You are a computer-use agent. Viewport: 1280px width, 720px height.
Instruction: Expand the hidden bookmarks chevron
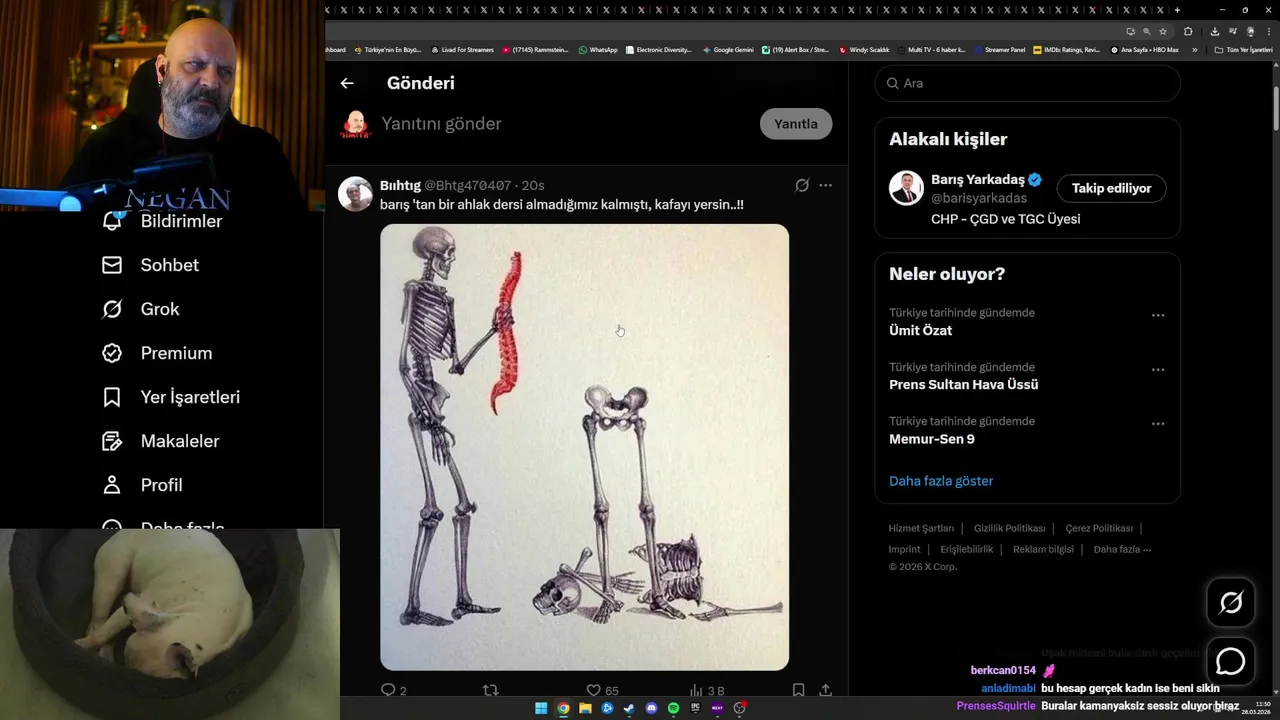[x=1194, y=49]
